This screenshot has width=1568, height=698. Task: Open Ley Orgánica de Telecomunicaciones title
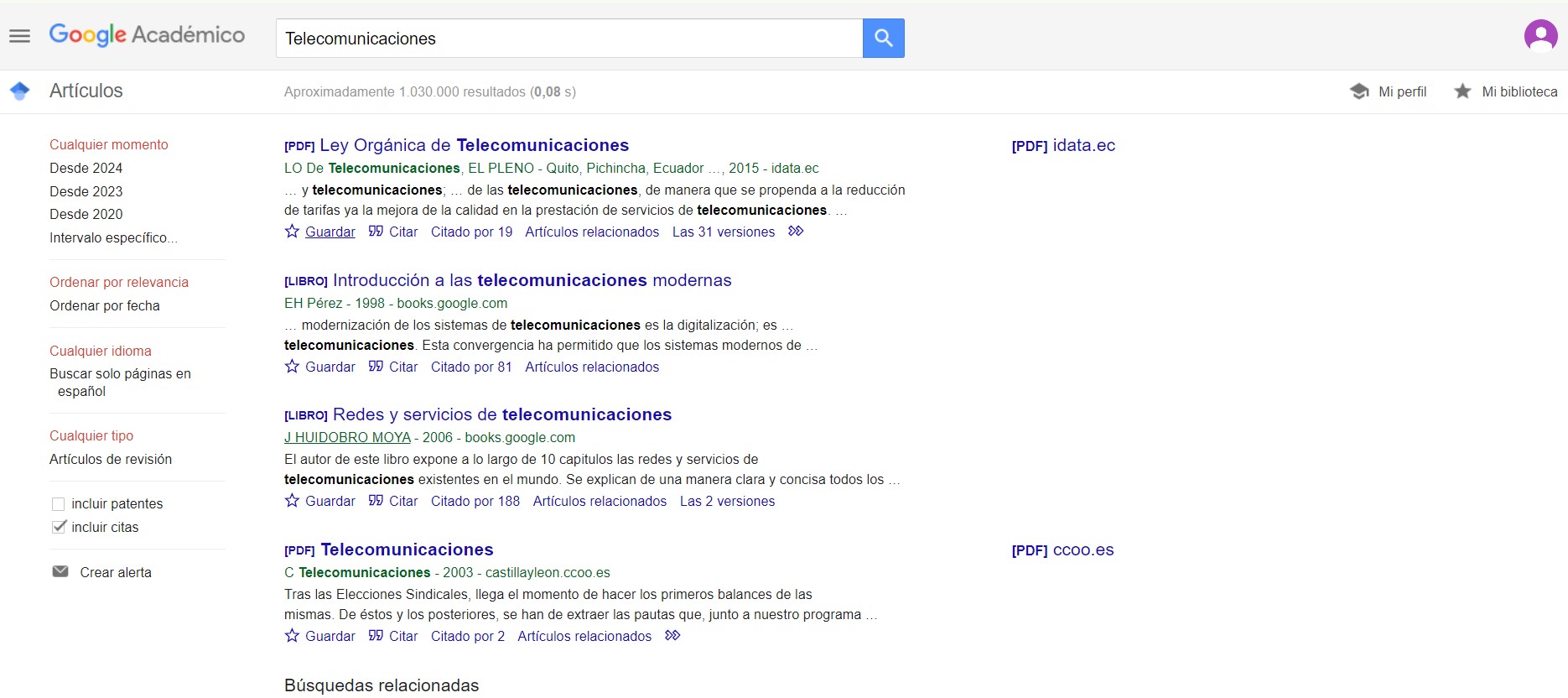point(474,145)
